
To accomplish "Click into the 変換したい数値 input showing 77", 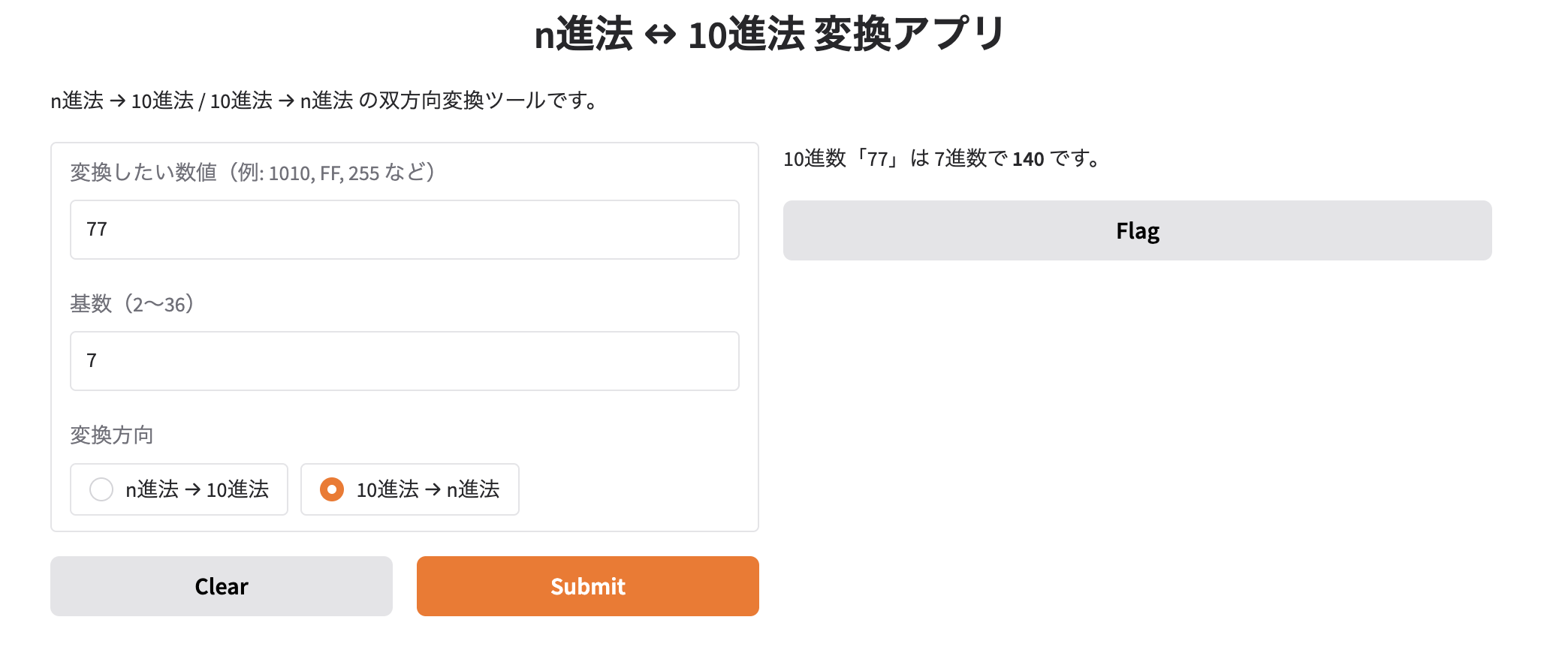I will [x=404, y=230].
